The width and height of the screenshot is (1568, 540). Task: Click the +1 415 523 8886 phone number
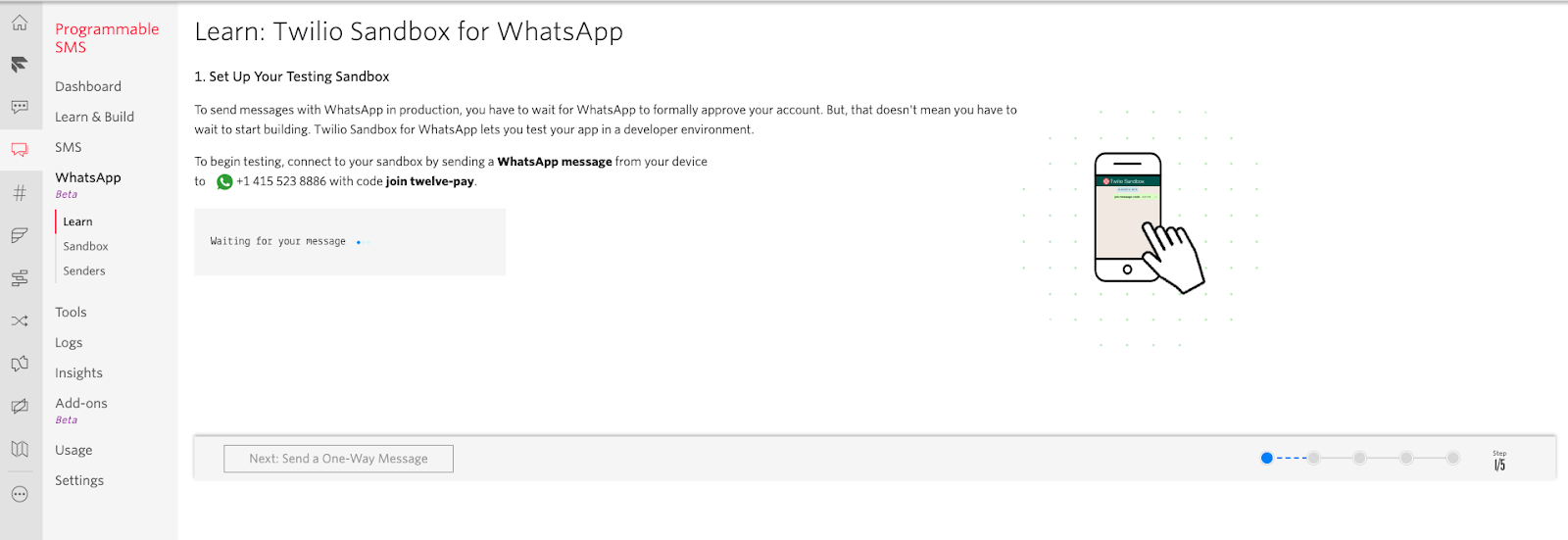pos(281,181)
